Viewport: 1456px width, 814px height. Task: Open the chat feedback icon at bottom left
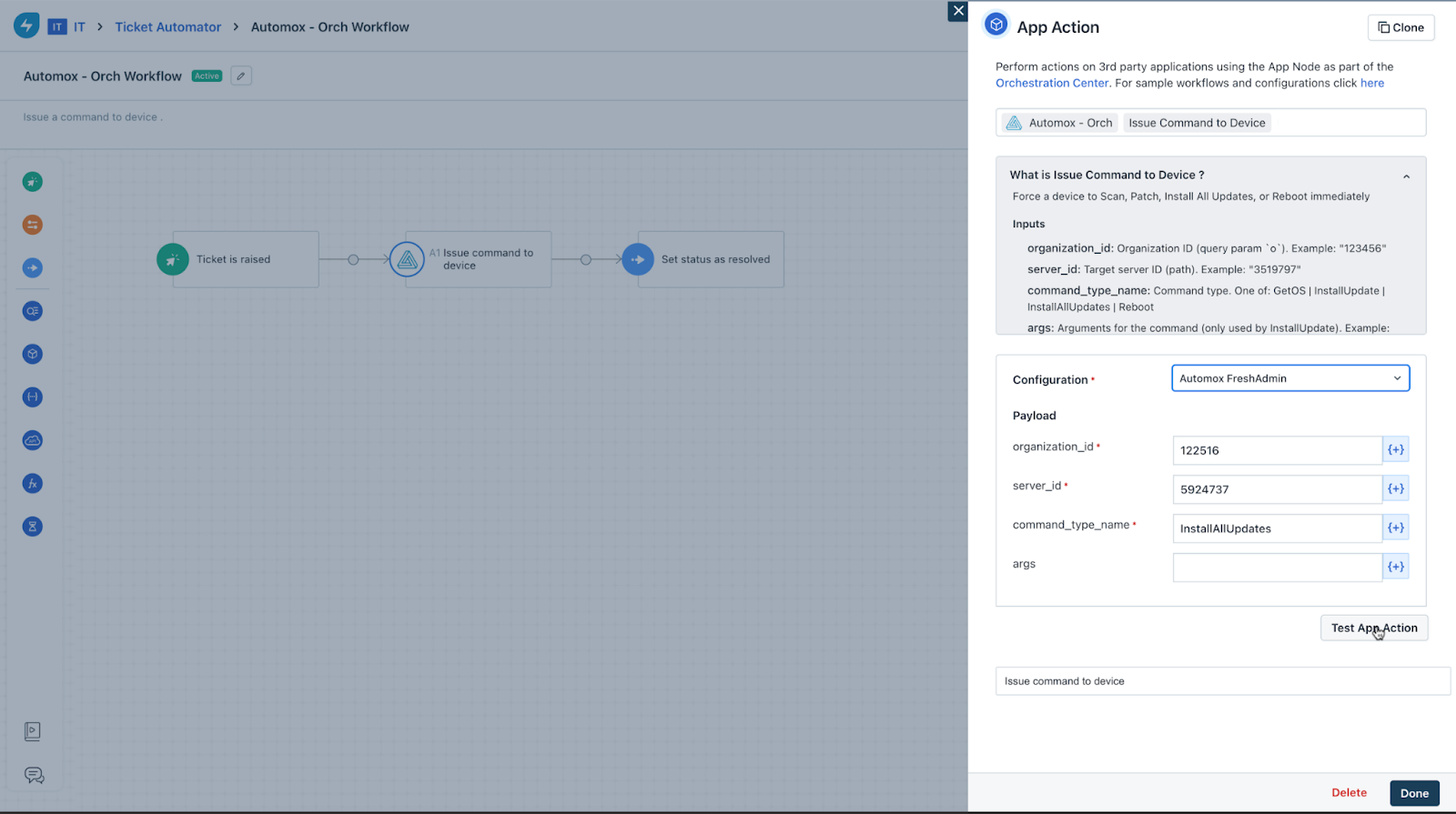coord(34,775)
